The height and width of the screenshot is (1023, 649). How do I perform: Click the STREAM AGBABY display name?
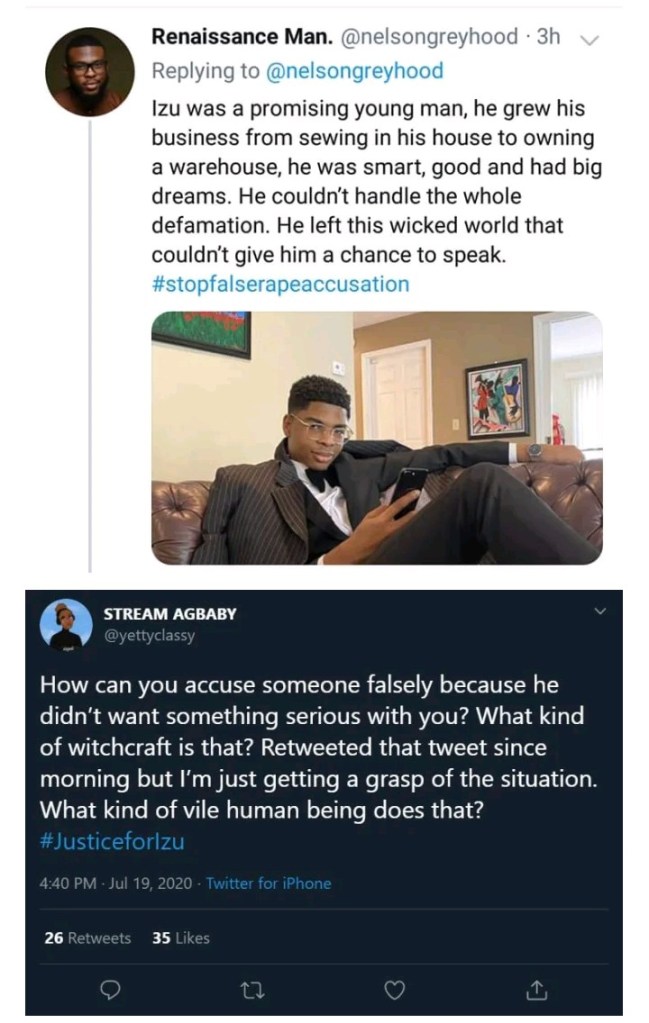coord(170,614)
